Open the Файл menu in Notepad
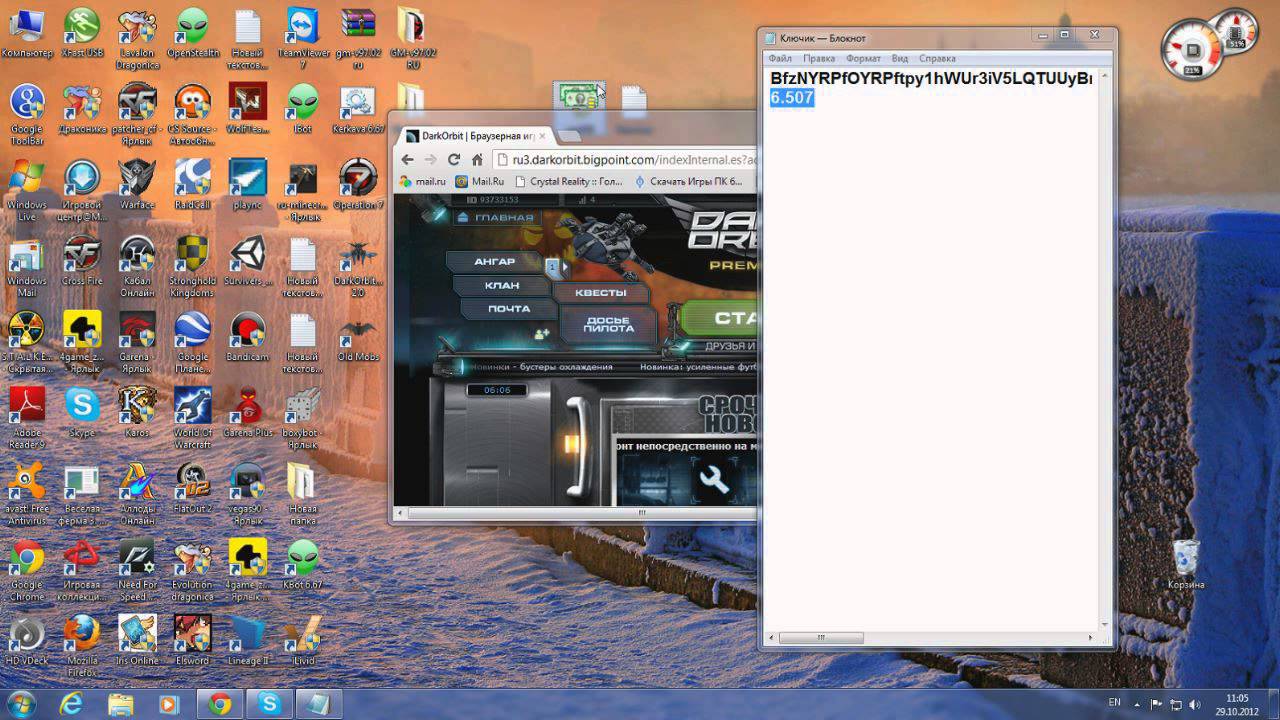 (780, 59)
